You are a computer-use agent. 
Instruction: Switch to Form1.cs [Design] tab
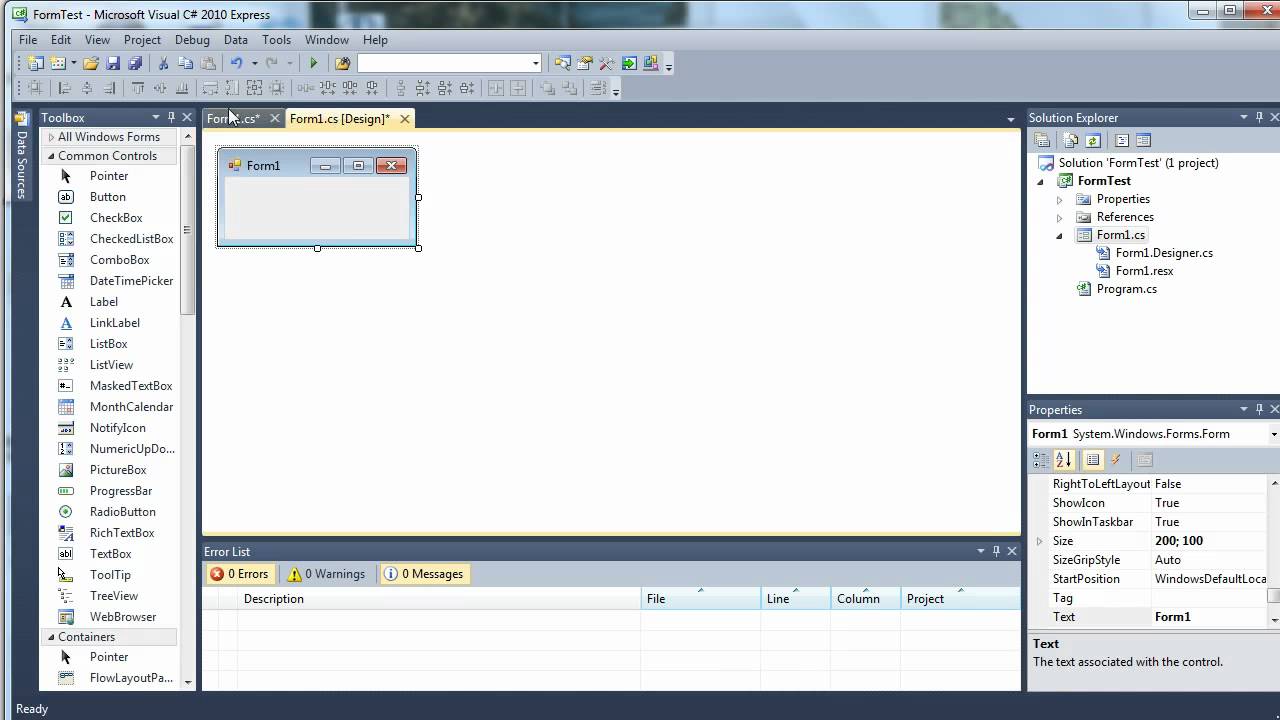click(339, 119)
